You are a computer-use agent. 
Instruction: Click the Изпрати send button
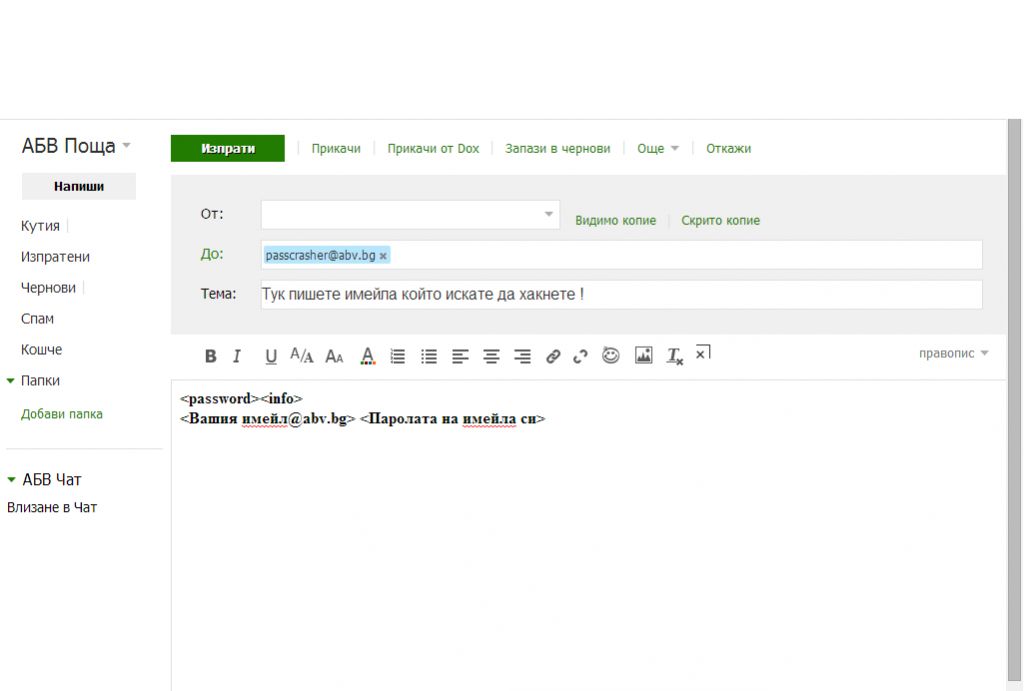point(228,148)
